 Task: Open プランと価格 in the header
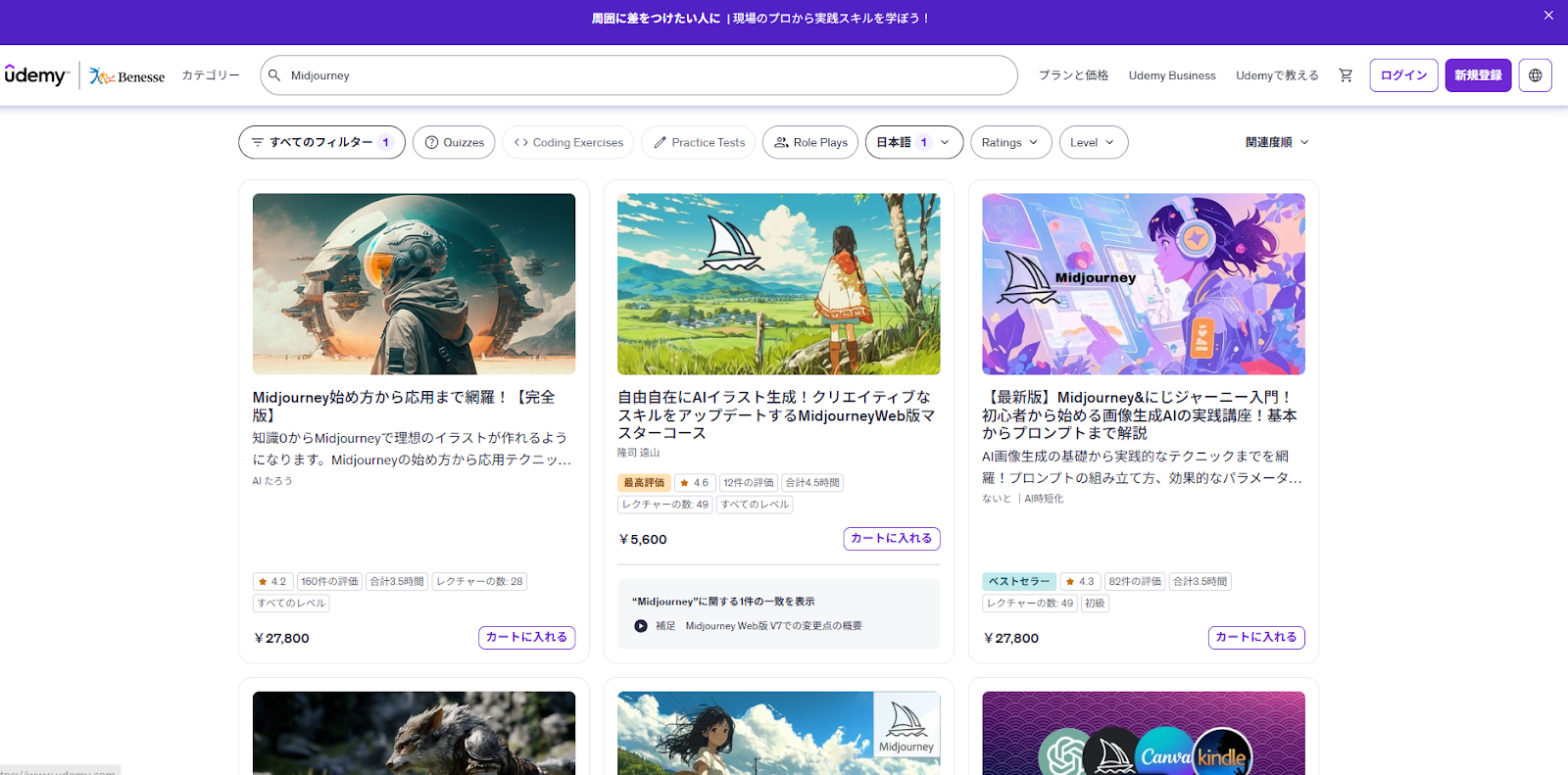1073,75
